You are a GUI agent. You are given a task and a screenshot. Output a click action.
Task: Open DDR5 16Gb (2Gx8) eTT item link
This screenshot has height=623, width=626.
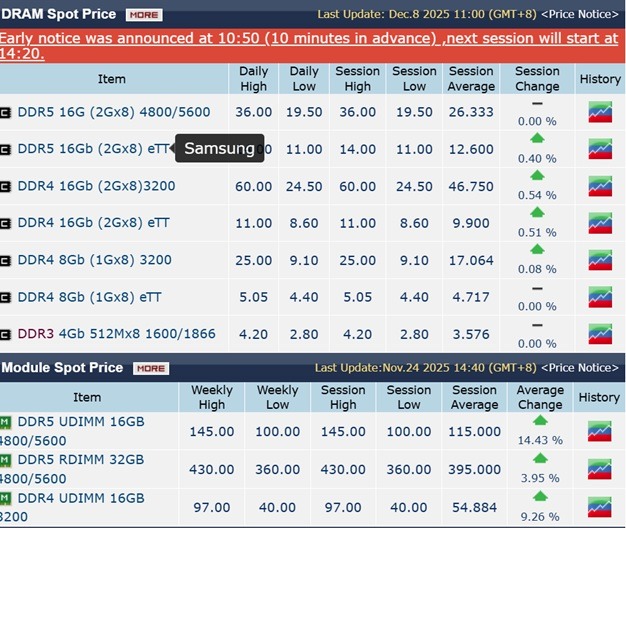click(93, 149)
